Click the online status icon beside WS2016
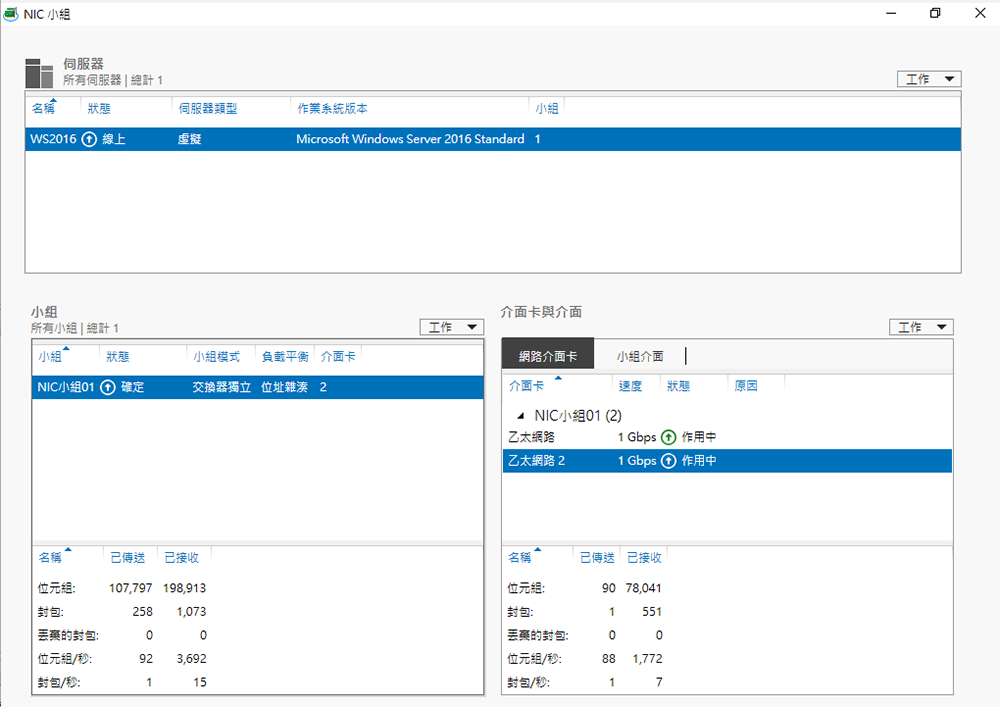The image size is (1000, 707). tap(89, 139)
